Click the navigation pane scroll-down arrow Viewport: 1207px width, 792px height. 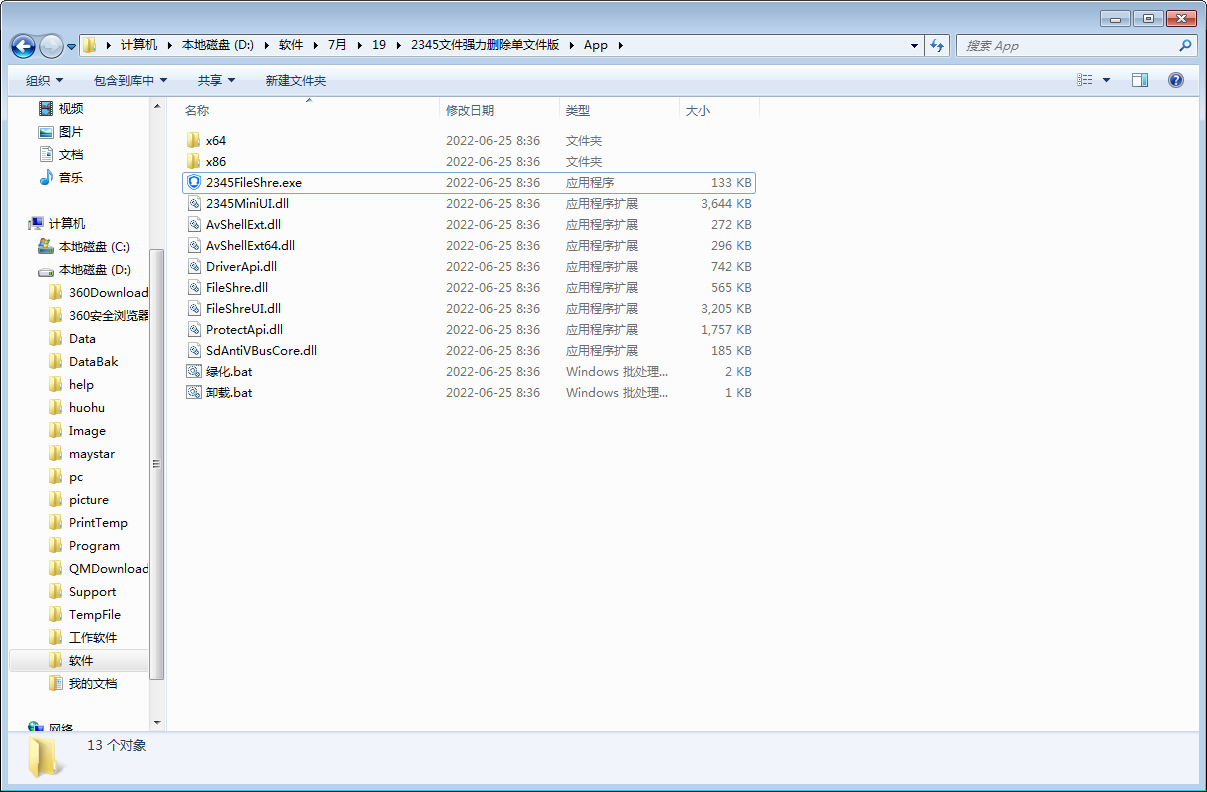coord(157,722)
